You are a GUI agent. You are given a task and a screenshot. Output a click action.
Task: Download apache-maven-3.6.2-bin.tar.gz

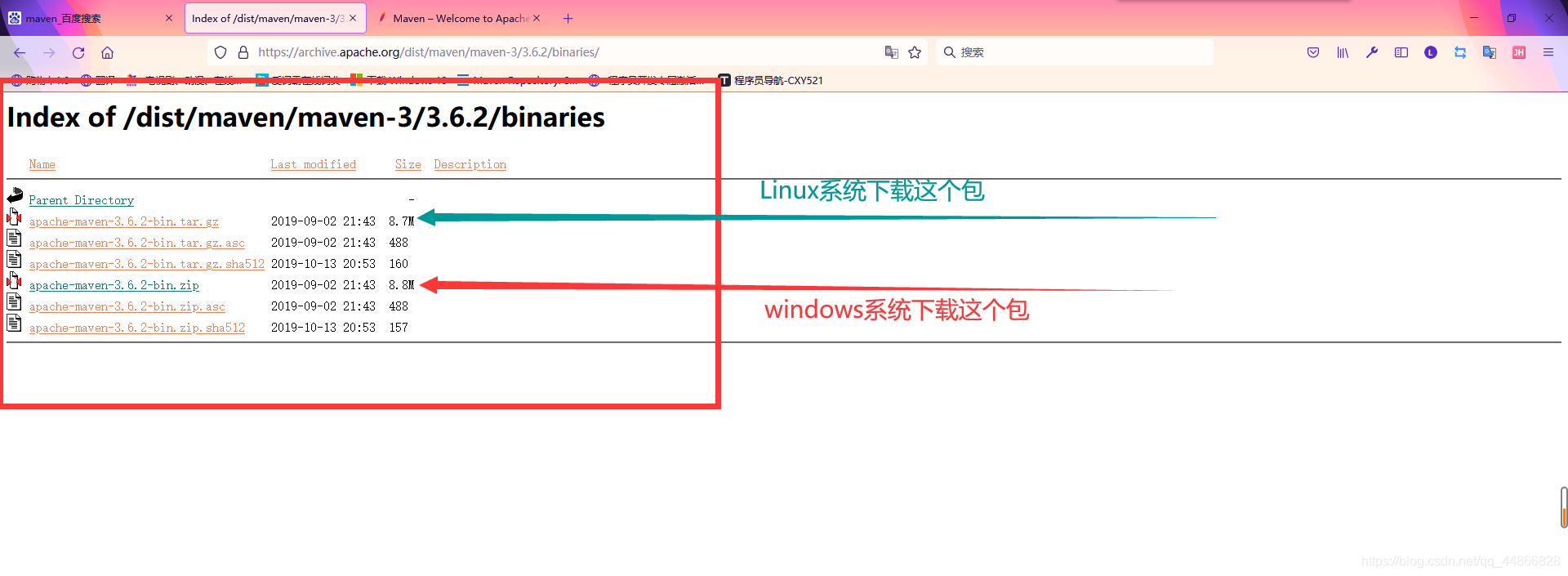(124, 221)
